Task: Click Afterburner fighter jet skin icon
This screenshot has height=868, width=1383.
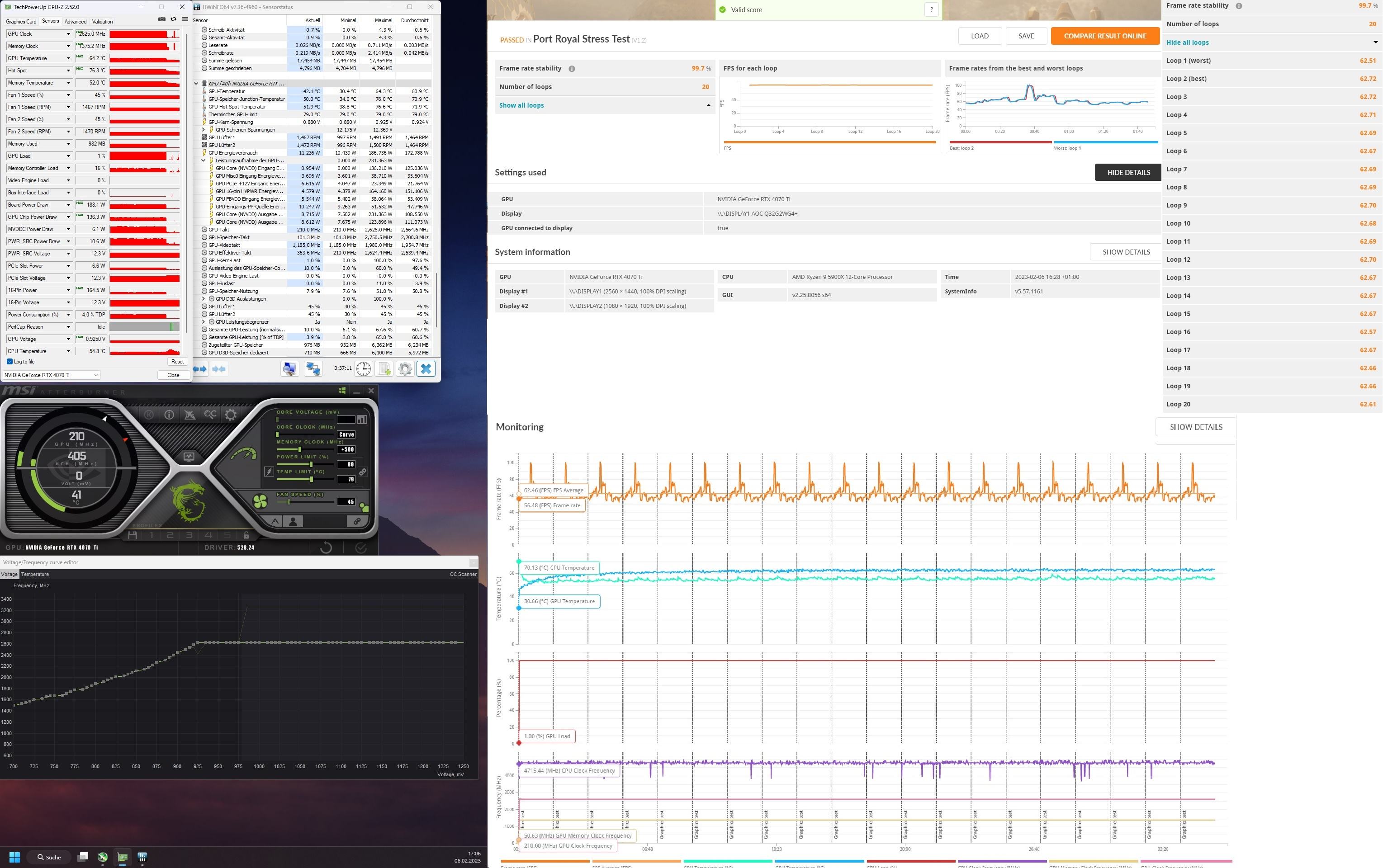Action: coord(189,415)
